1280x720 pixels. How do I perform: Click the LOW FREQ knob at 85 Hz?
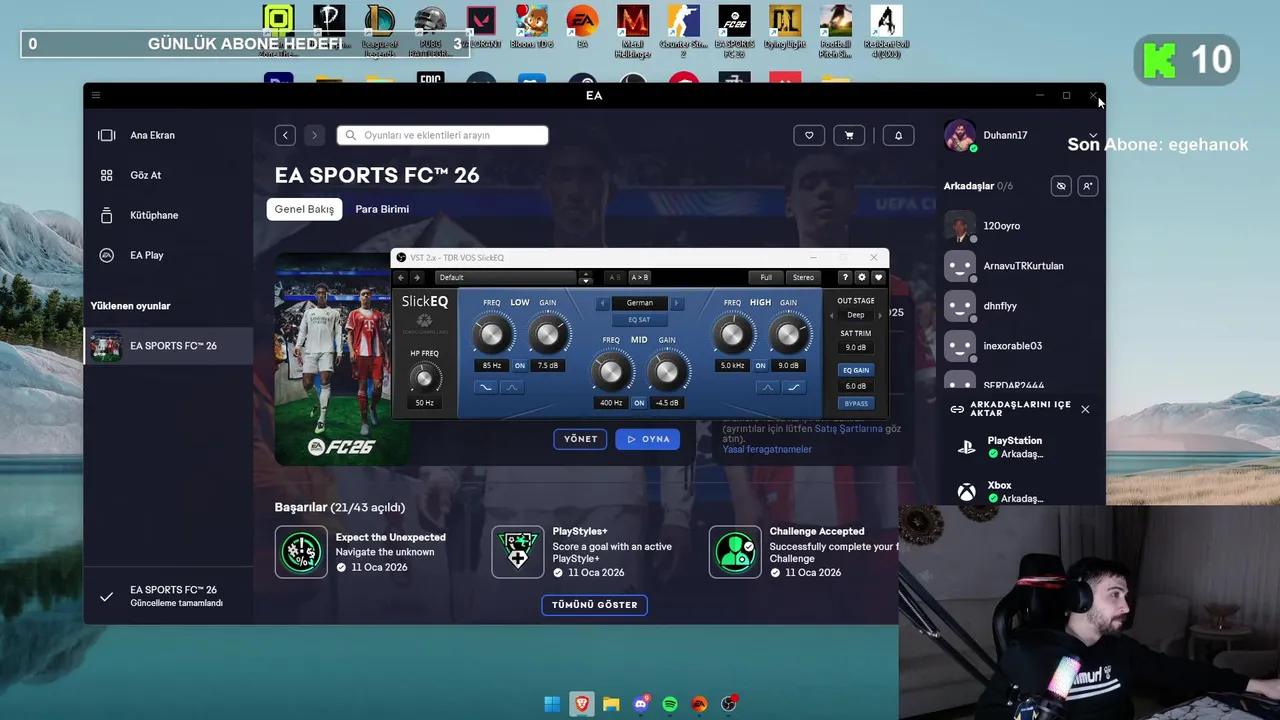coord(492,335)
